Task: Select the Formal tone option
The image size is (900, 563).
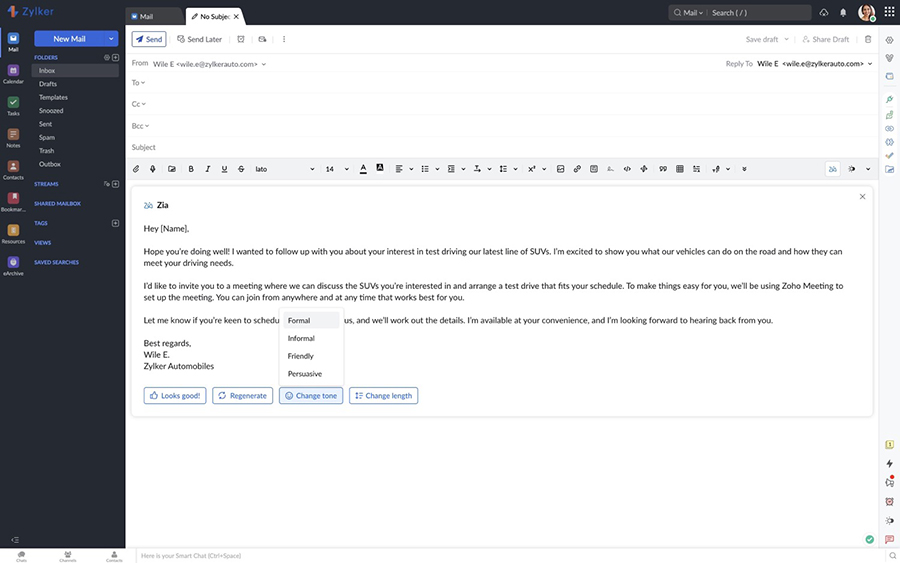Action: pos(311,320)
